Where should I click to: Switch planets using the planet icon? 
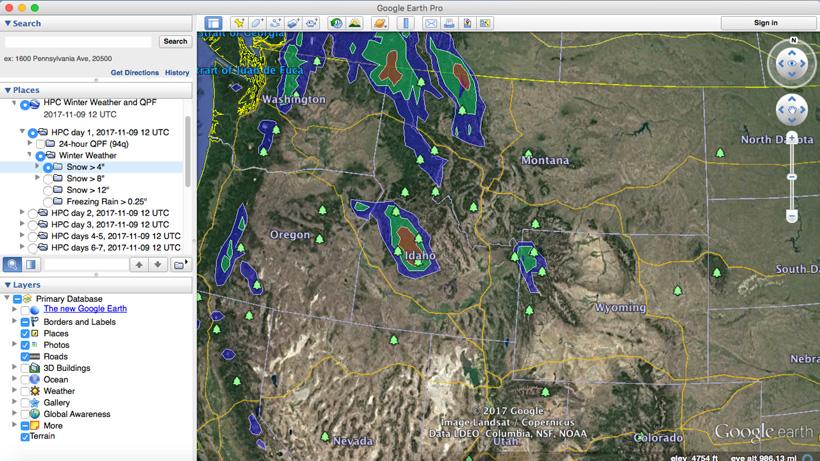tap(379, 23)
